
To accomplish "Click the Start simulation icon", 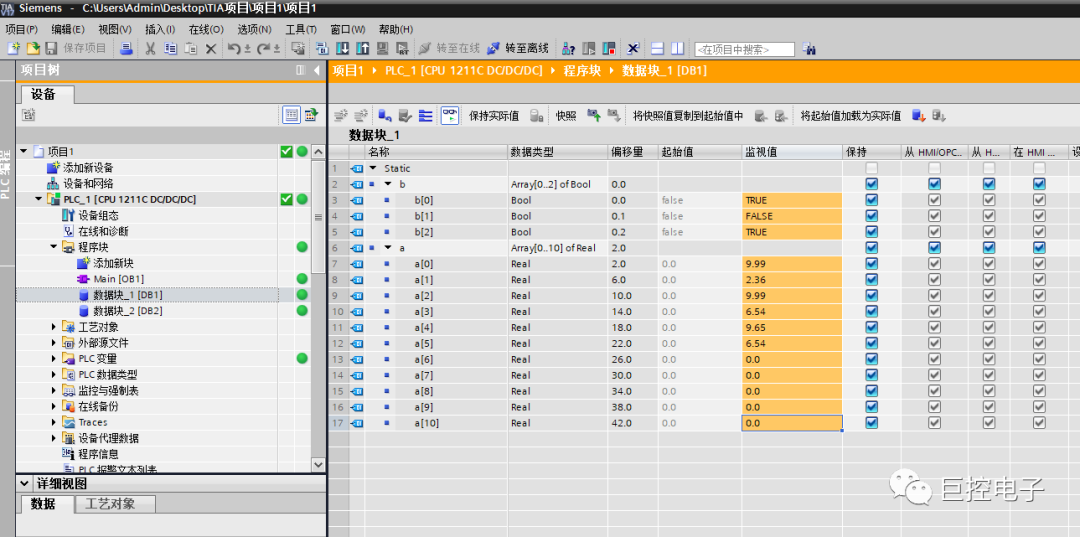I will coord(383,49).
